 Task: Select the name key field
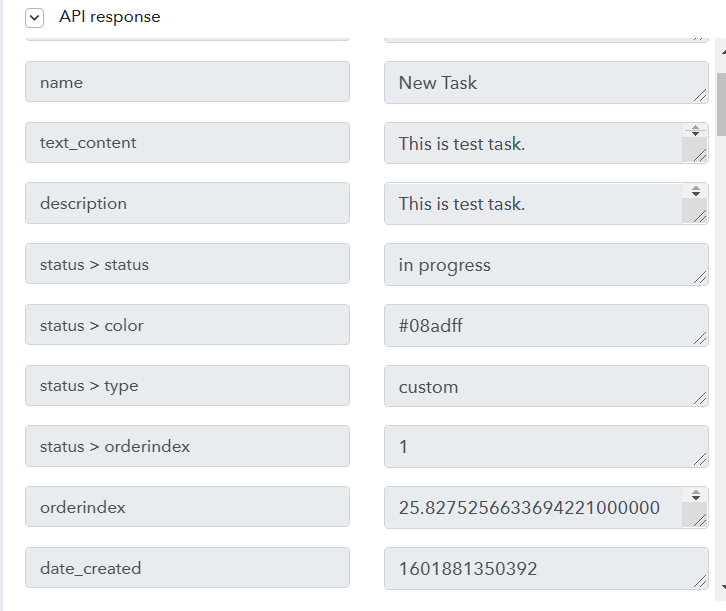(x=188, y=81)
